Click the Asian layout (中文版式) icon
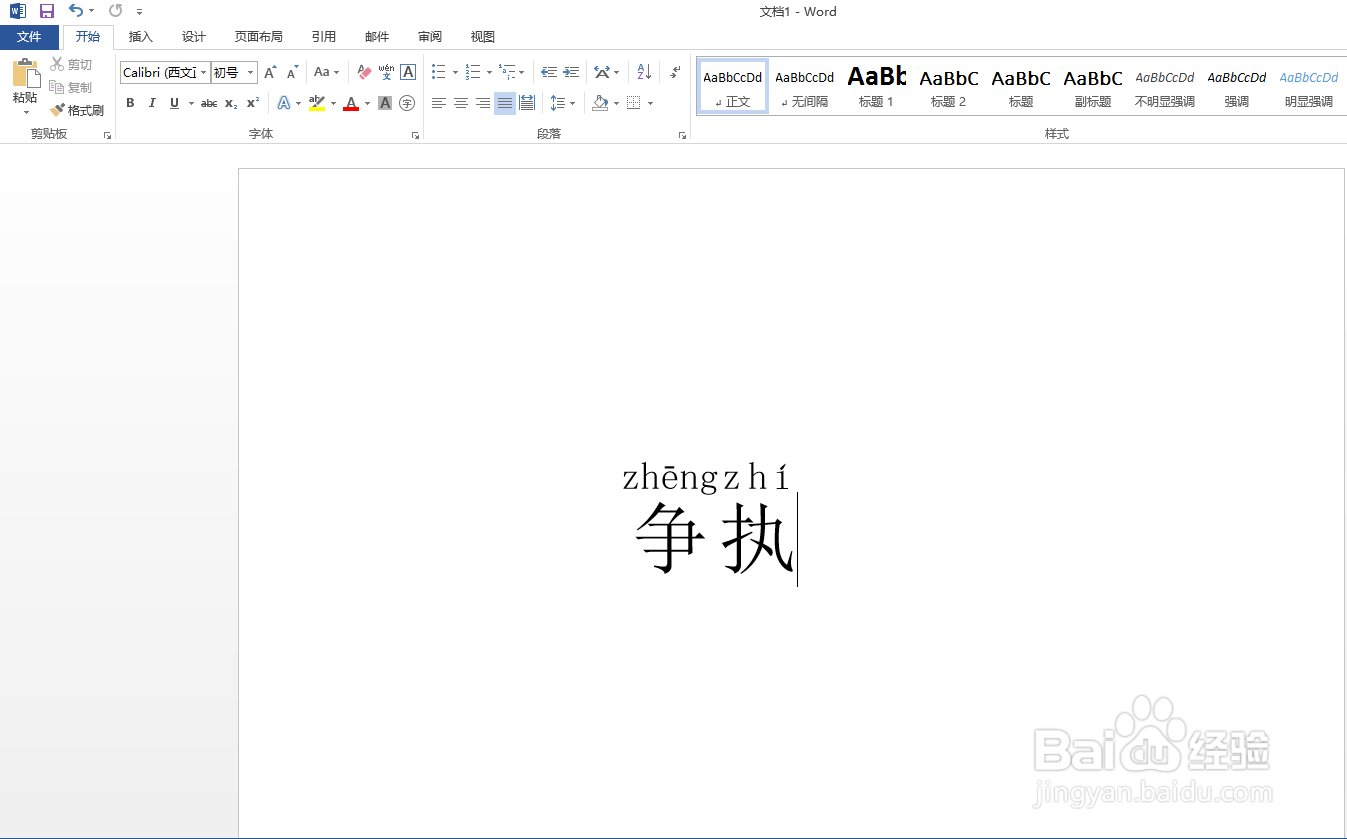1347x839 pixels. tap(601, 72)
